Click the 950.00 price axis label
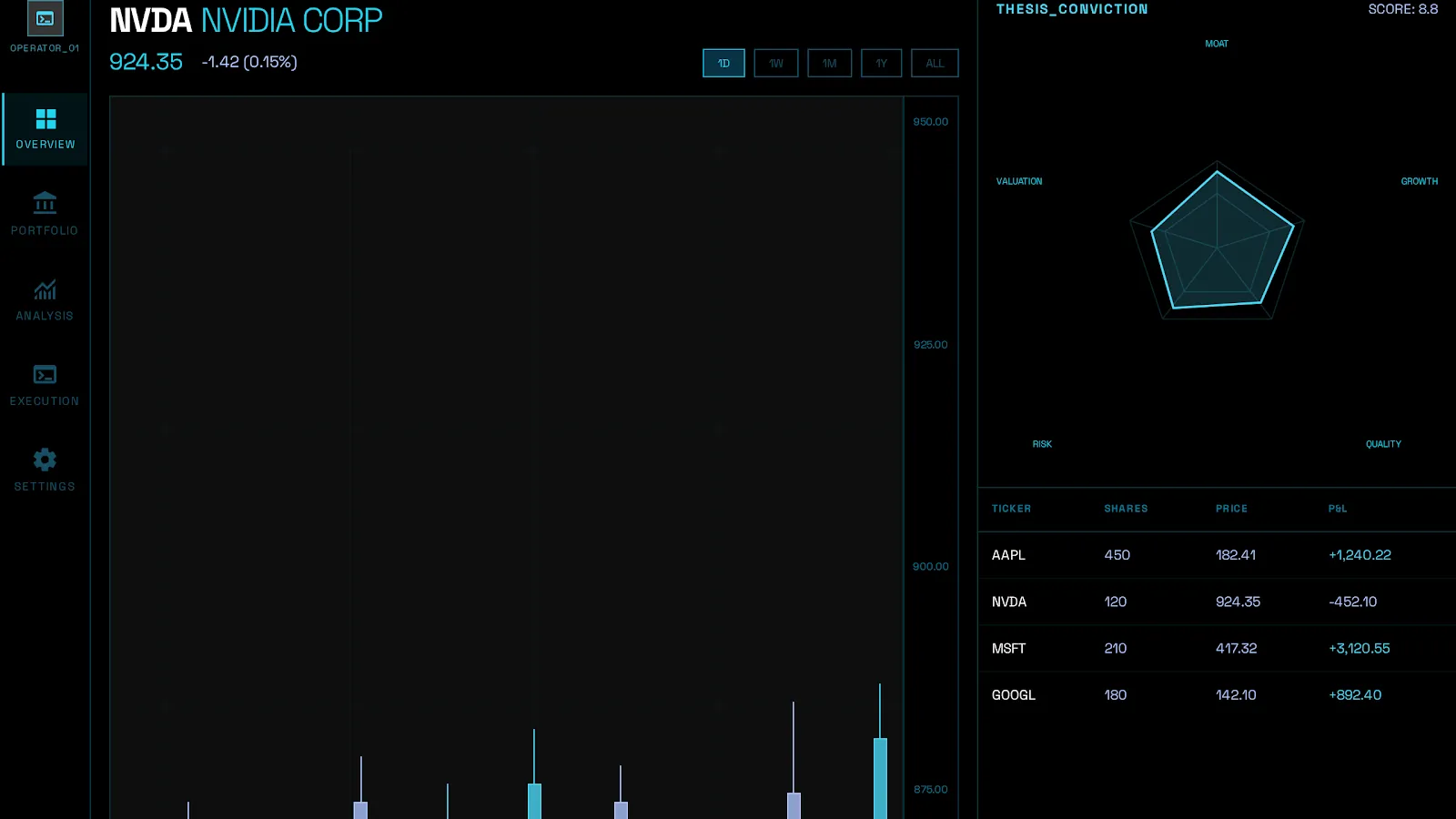 click(x=930, y=122)
